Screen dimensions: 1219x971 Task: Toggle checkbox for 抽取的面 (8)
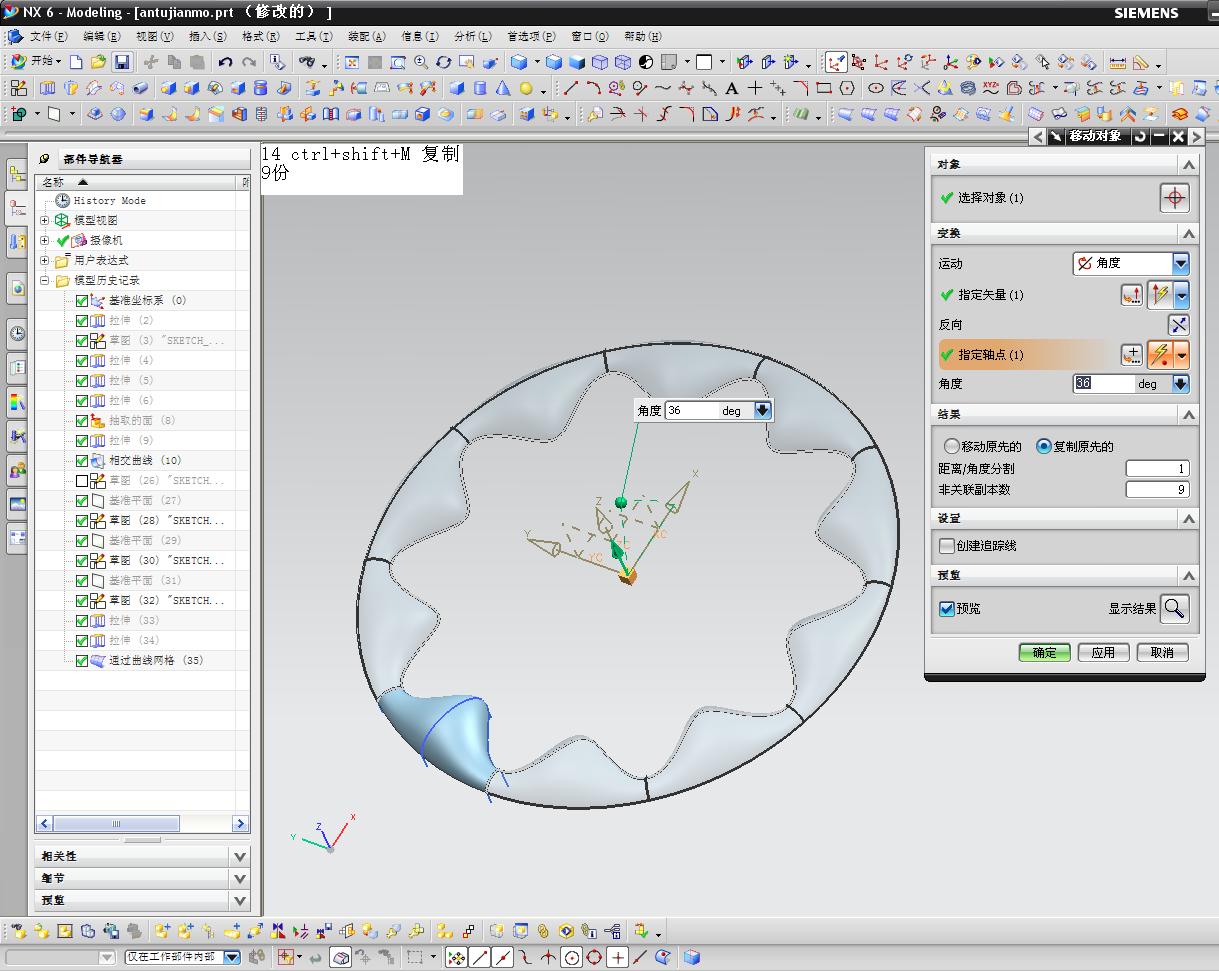point(82,421)
